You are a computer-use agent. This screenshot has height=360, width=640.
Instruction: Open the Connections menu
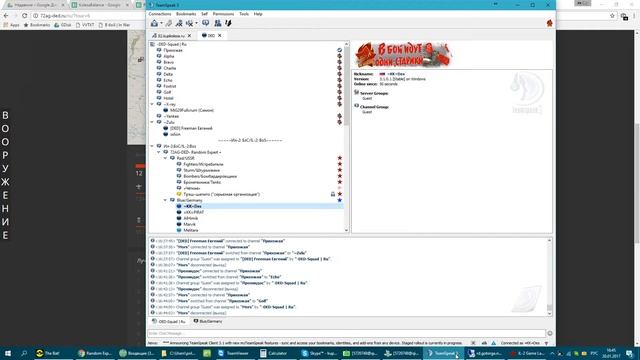(160, 14)
